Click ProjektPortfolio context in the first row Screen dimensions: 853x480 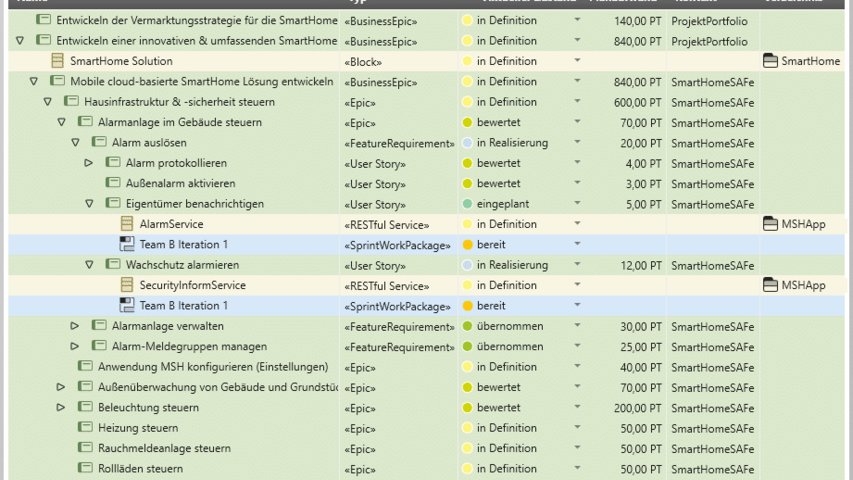point(709,20)
